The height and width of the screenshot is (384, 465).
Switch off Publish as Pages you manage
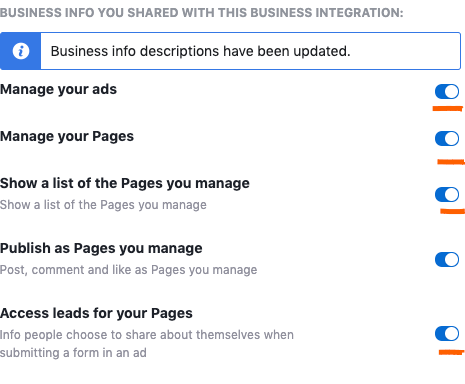[447, 259]
